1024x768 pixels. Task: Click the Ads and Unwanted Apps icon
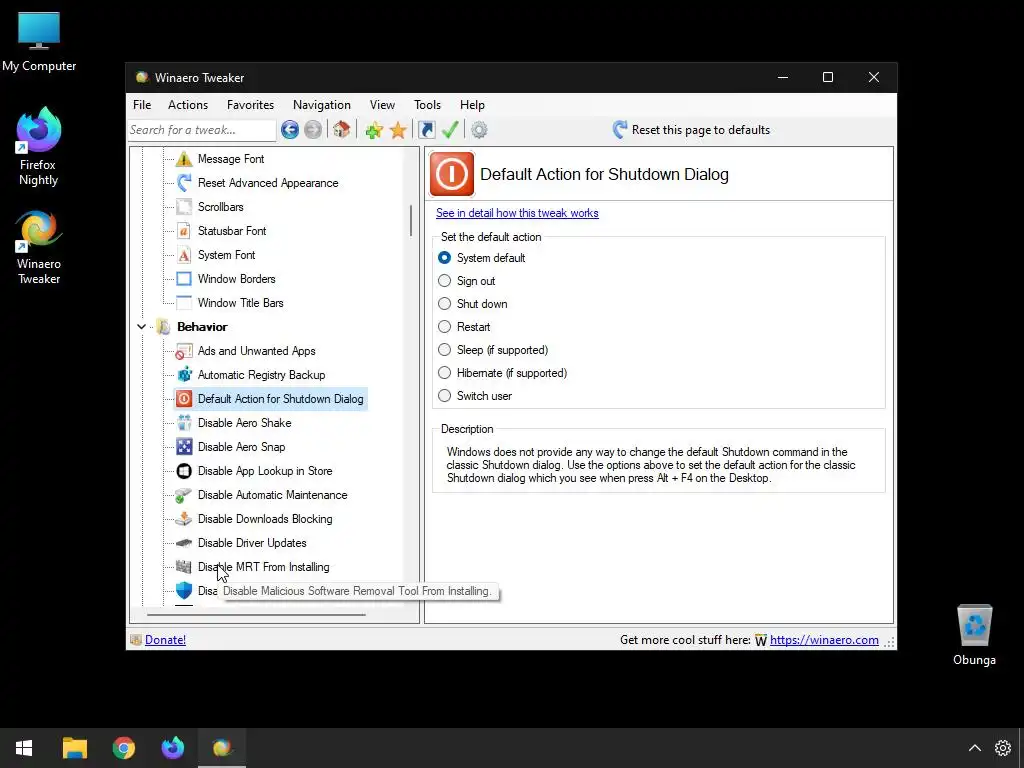click(184, 351)
